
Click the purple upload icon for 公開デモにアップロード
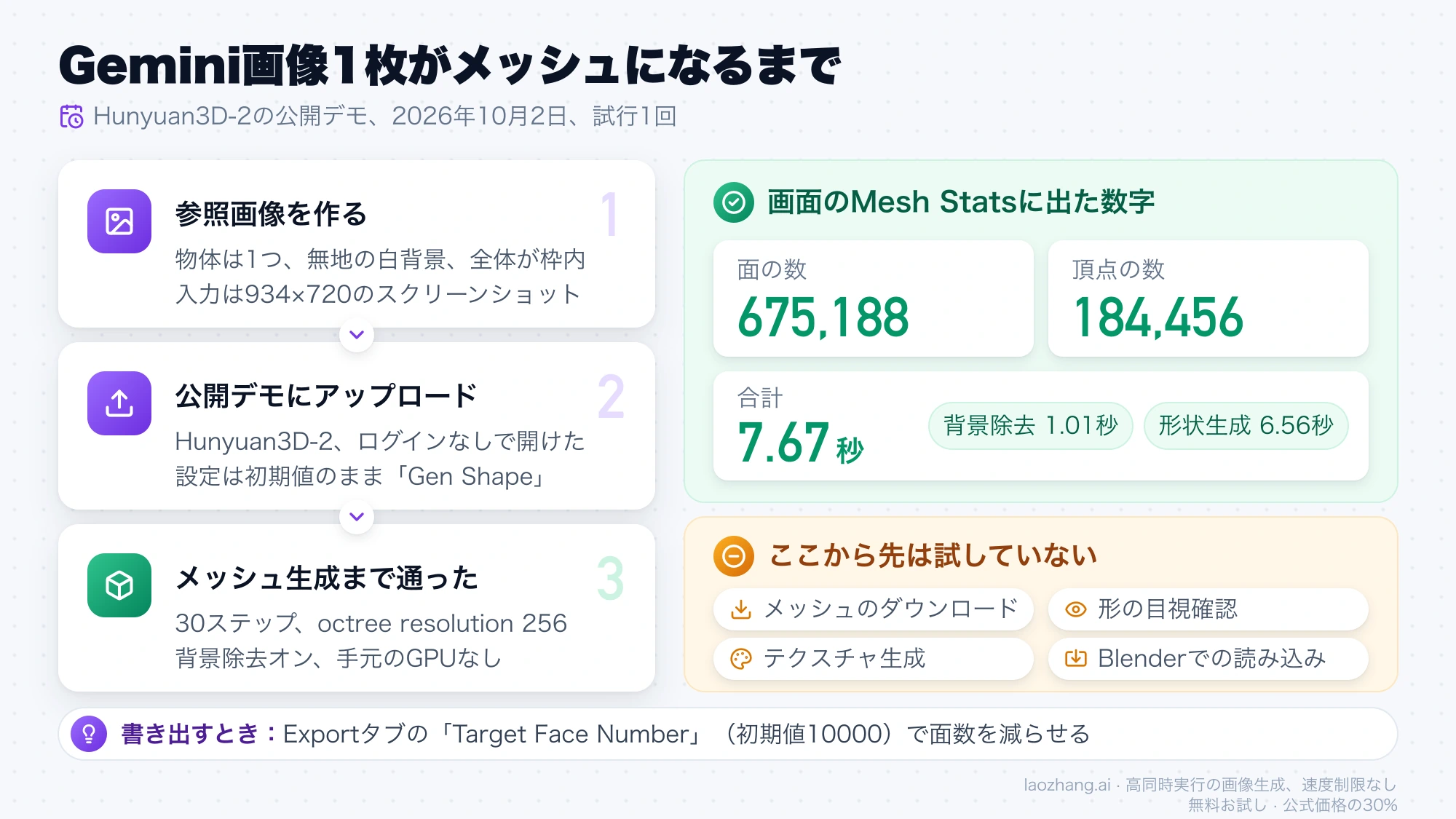(119, 403)
